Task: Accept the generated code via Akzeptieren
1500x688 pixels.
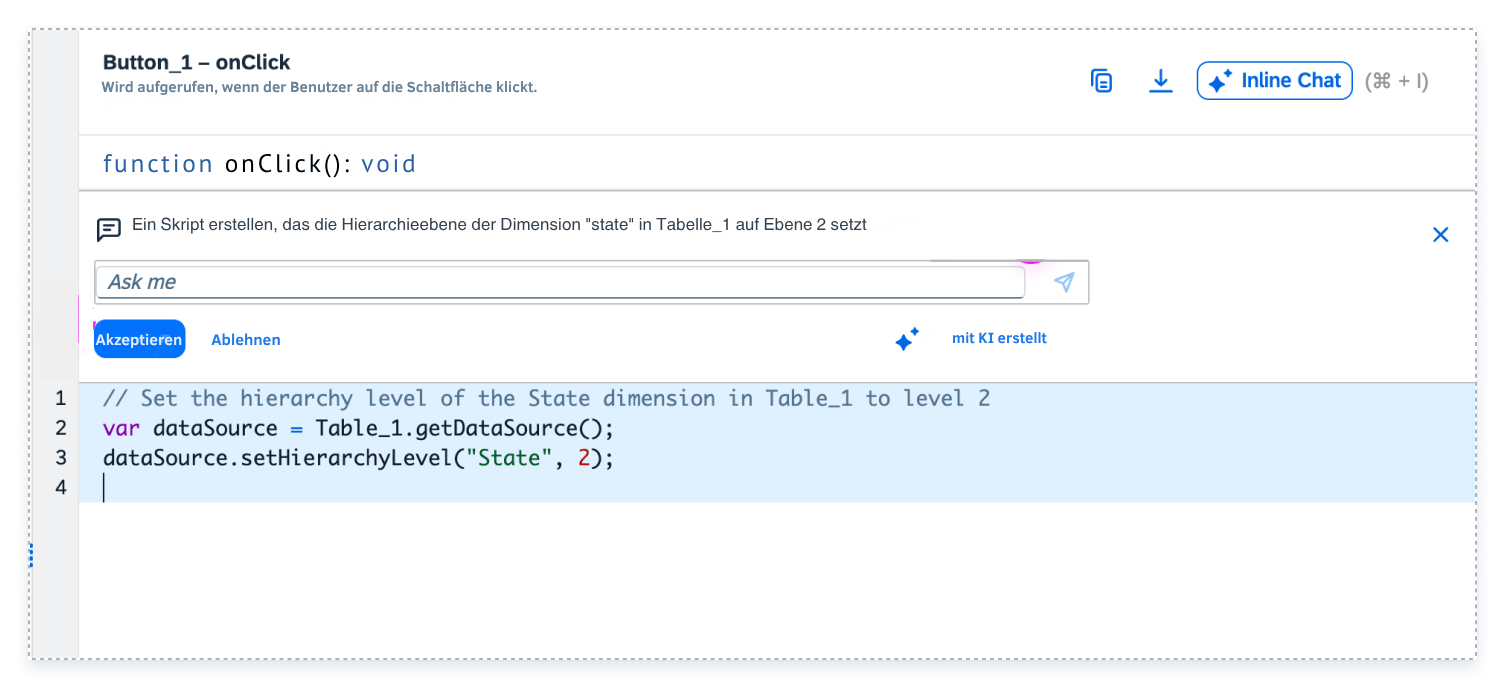Action: click(x=139, y=339)
